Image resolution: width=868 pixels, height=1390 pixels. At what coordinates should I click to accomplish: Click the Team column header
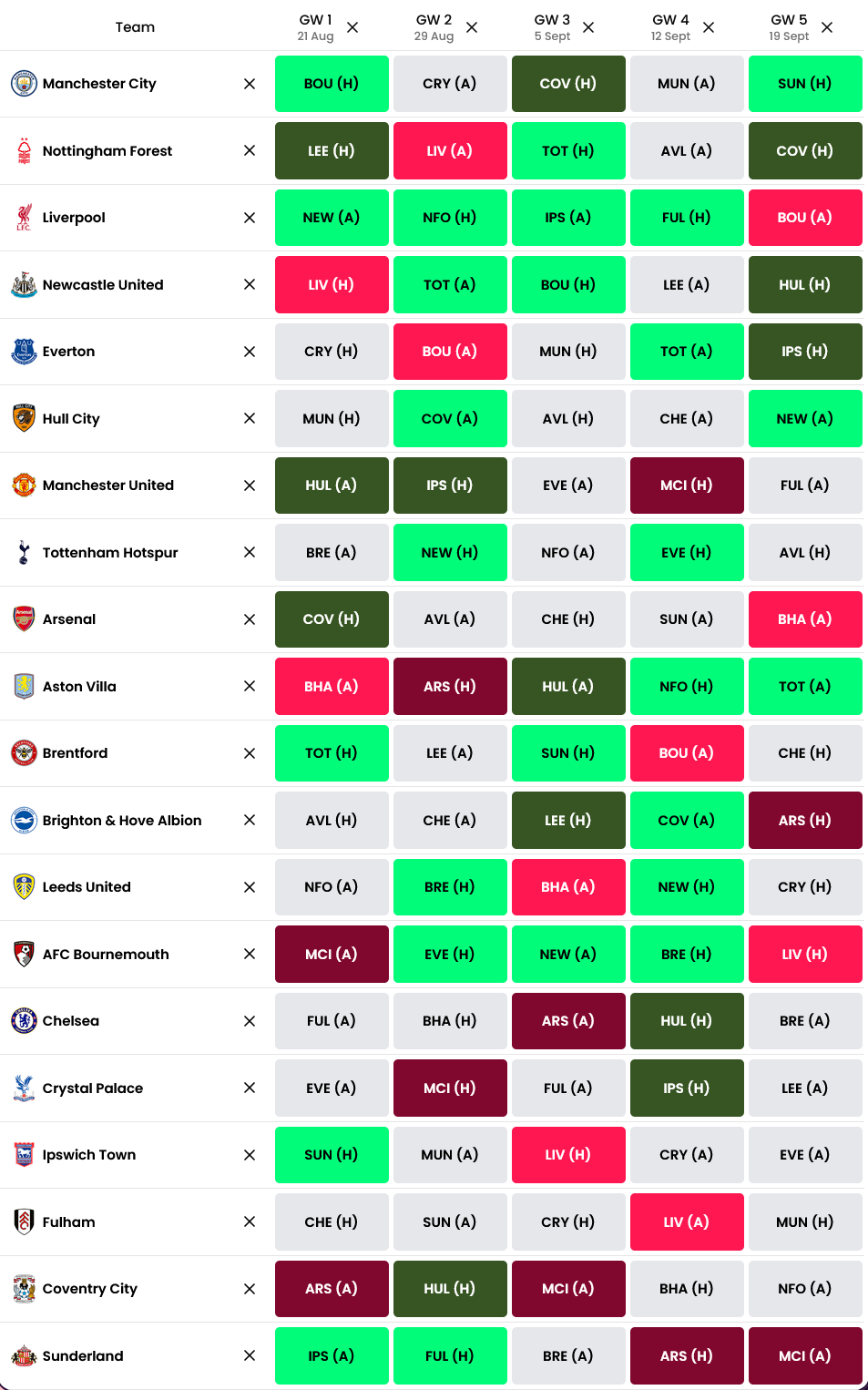tap(135, 27)
